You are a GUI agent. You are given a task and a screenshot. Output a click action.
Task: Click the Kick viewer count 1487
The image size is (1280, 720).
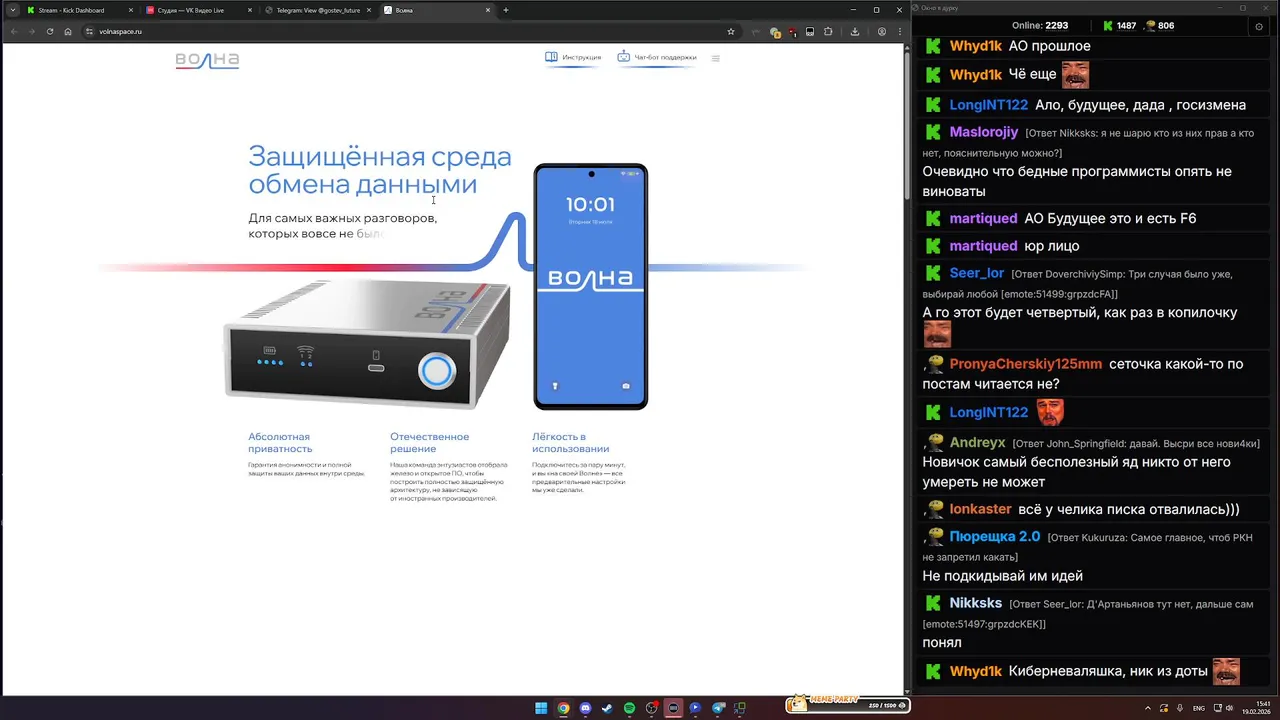pyautogui.click(x=1118, y=26)
